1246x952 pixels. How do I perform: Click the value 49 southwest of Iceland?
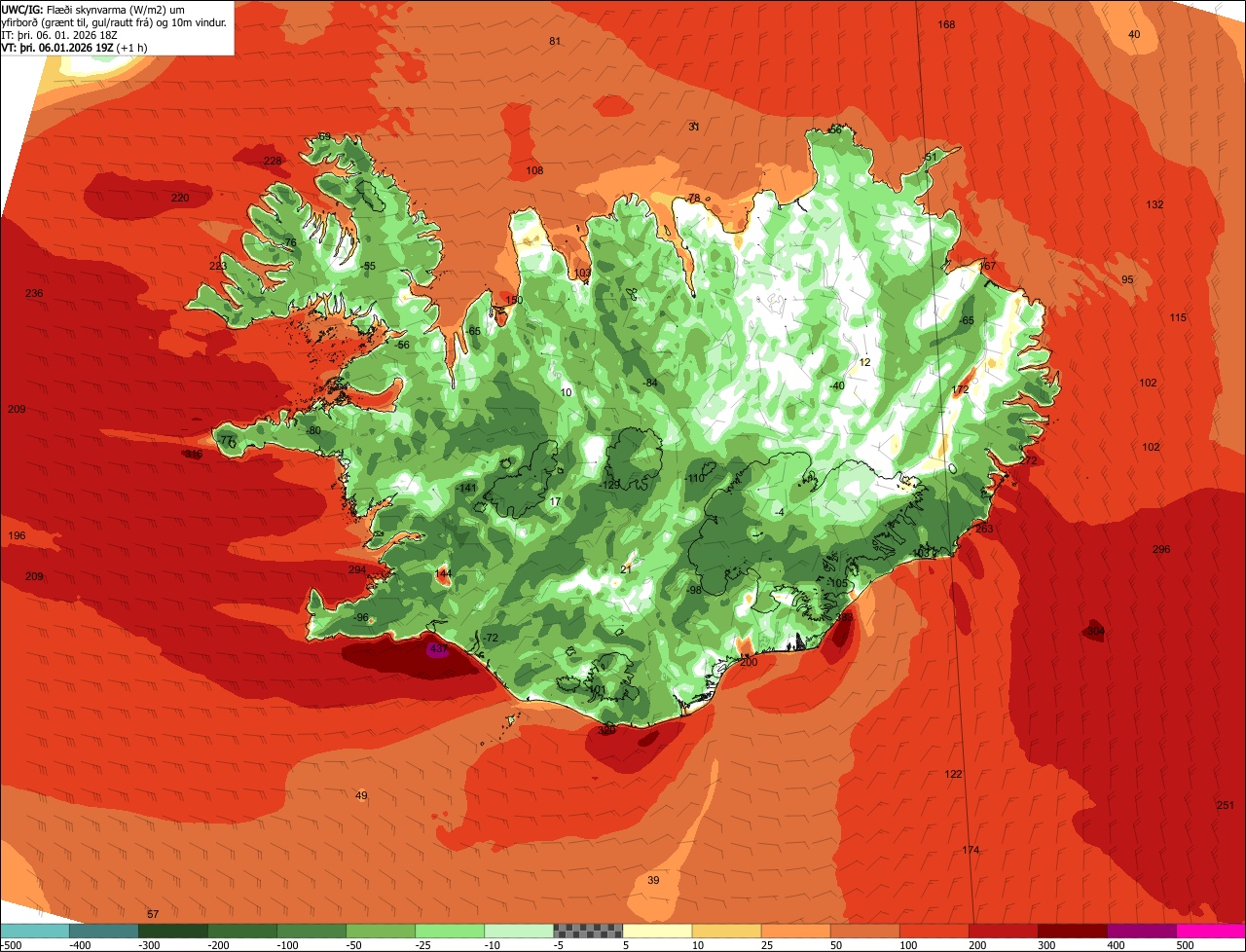(361, 795)
